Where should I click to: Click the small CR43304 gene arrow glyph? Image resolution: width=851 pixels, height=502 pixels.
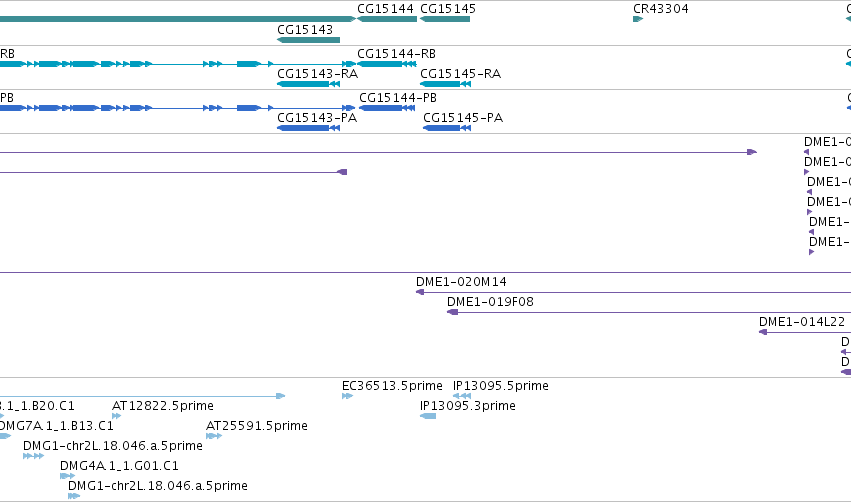point(638,19)
